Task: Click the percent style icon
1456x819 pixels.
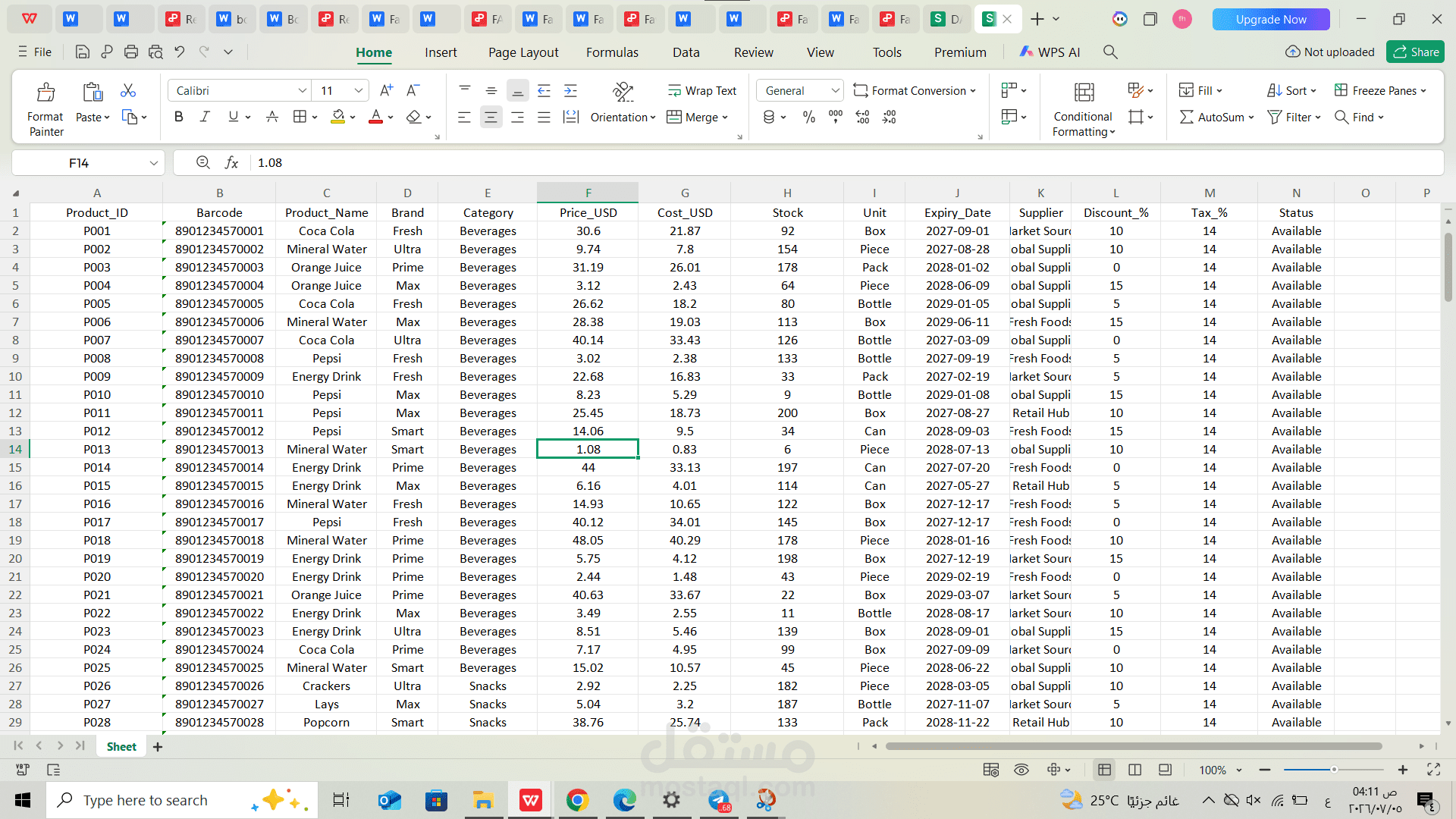Action: (808, 117)
